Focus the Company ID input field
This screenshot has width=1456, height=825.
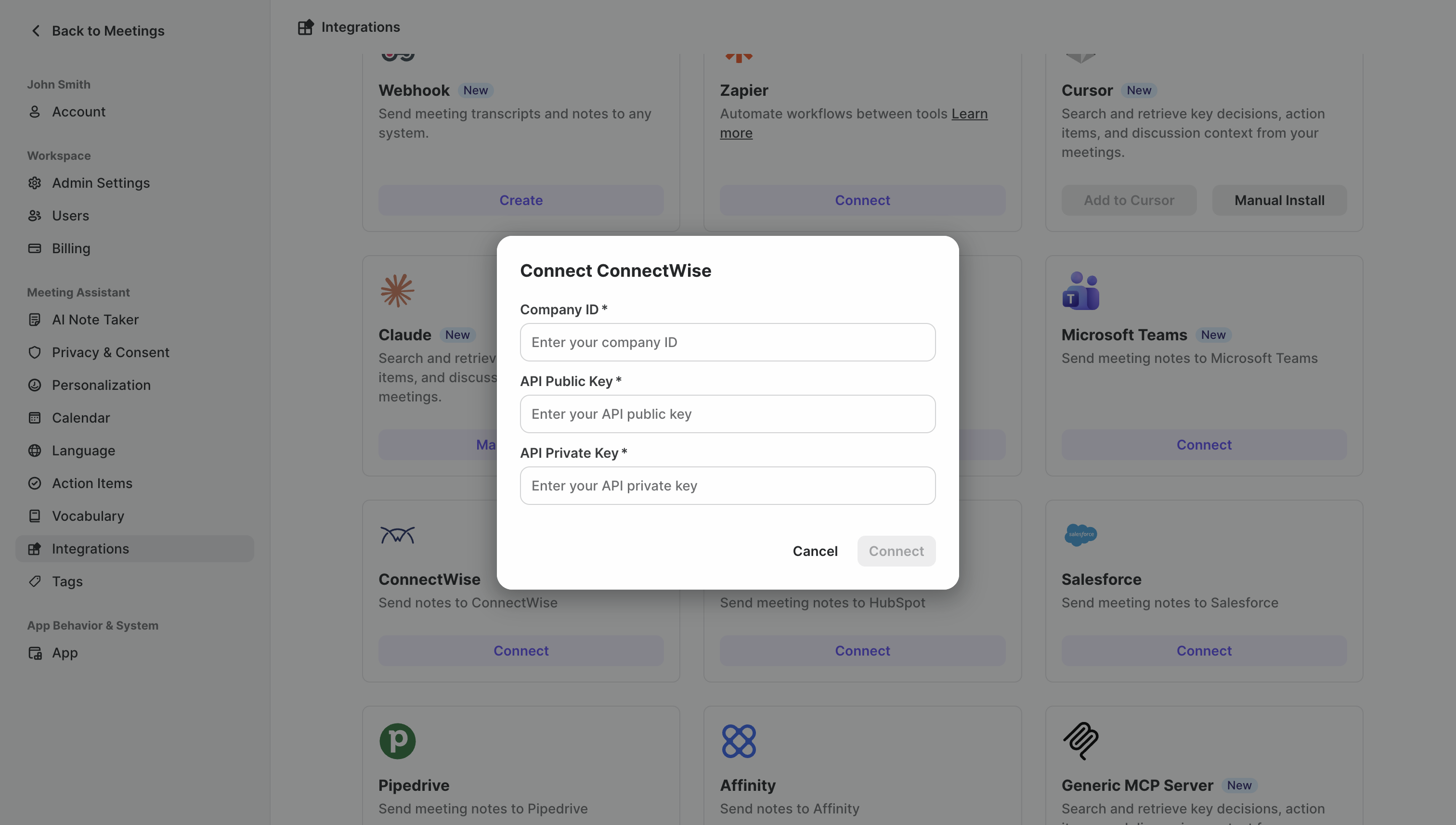pyautogui.click(x=728, y=342)
